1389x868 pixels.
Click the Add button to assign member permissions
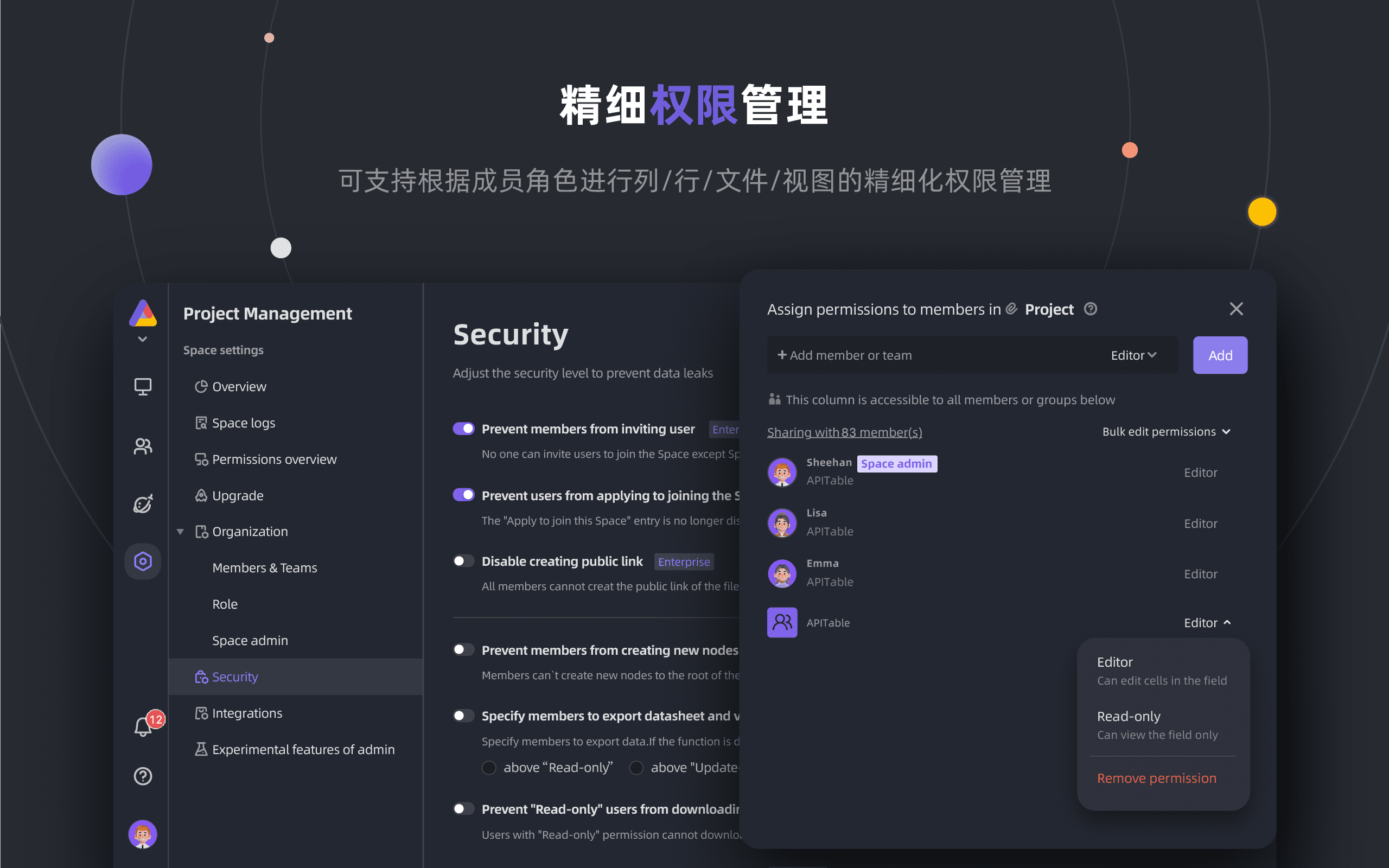coord(1220,355)
